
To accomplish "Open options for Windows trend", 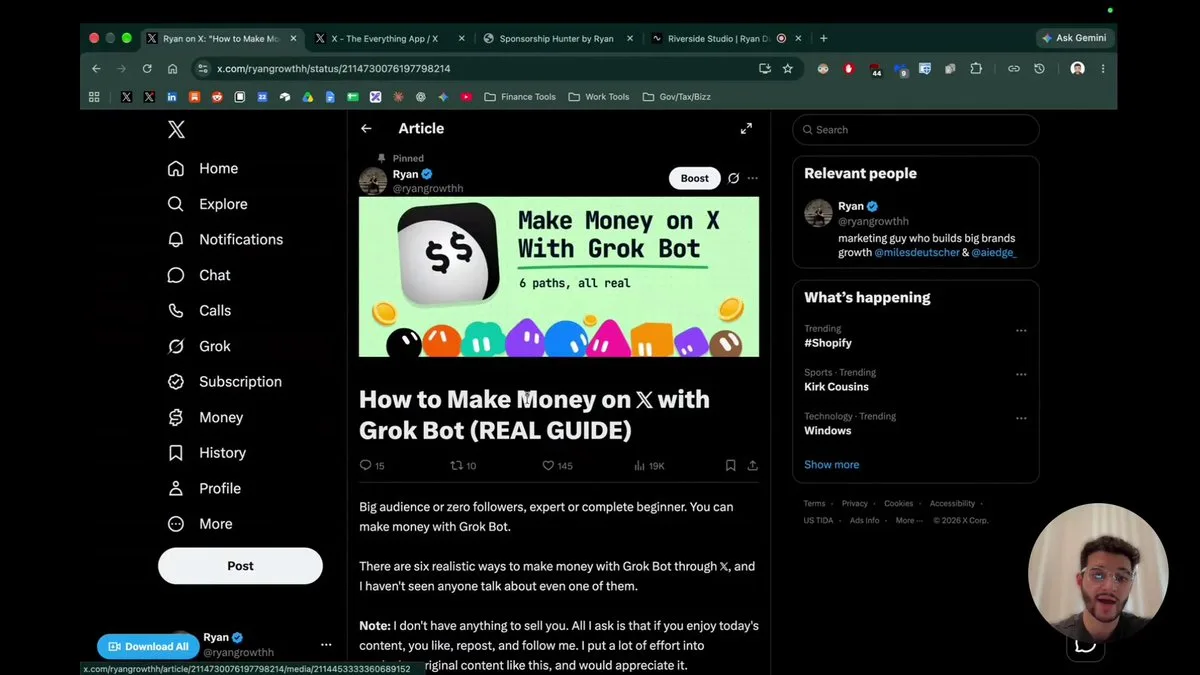I will [x=1021, y=418].
